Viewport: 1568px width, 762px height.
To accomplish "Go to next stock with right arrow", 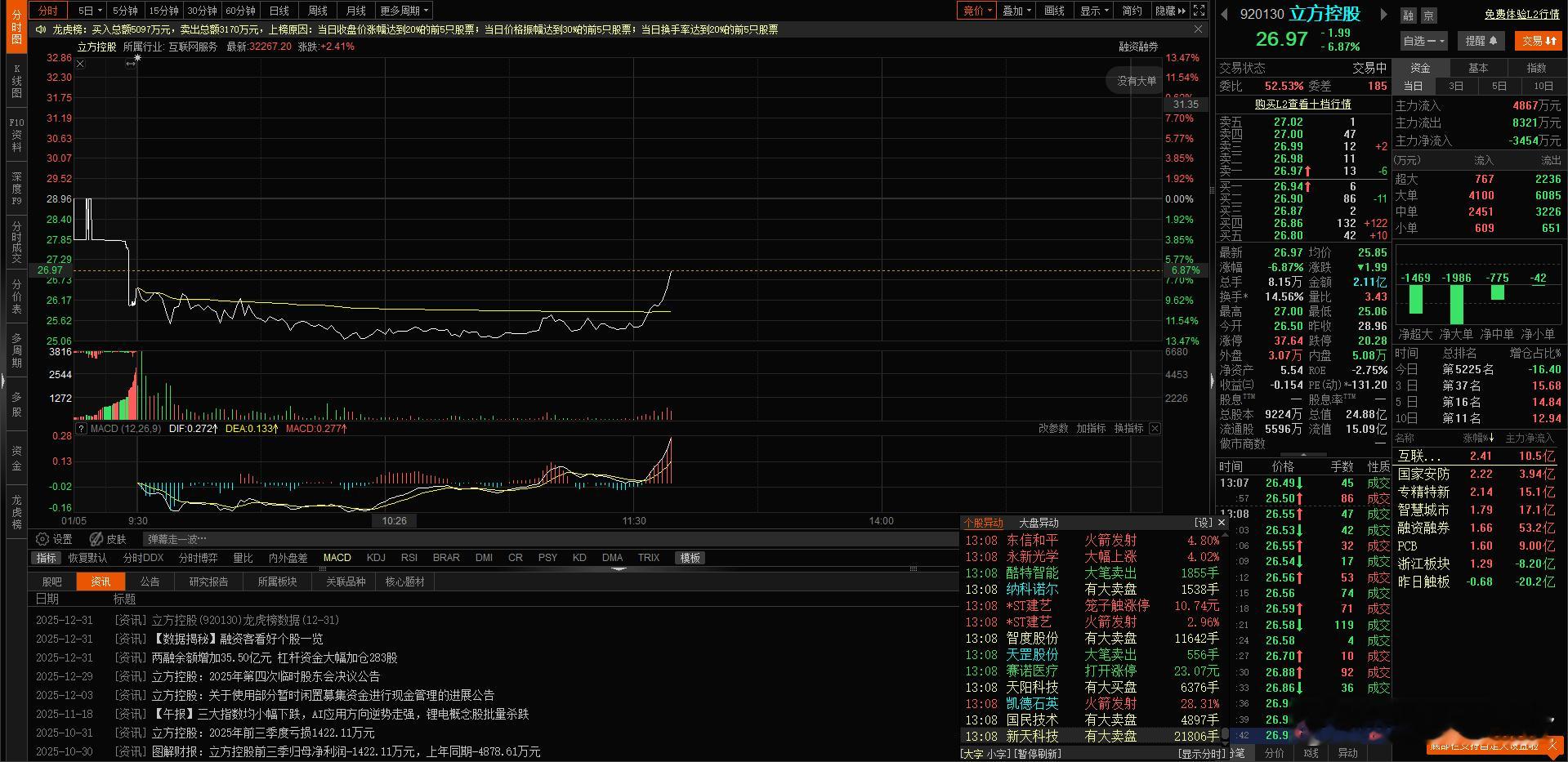I will (1383, 14).
